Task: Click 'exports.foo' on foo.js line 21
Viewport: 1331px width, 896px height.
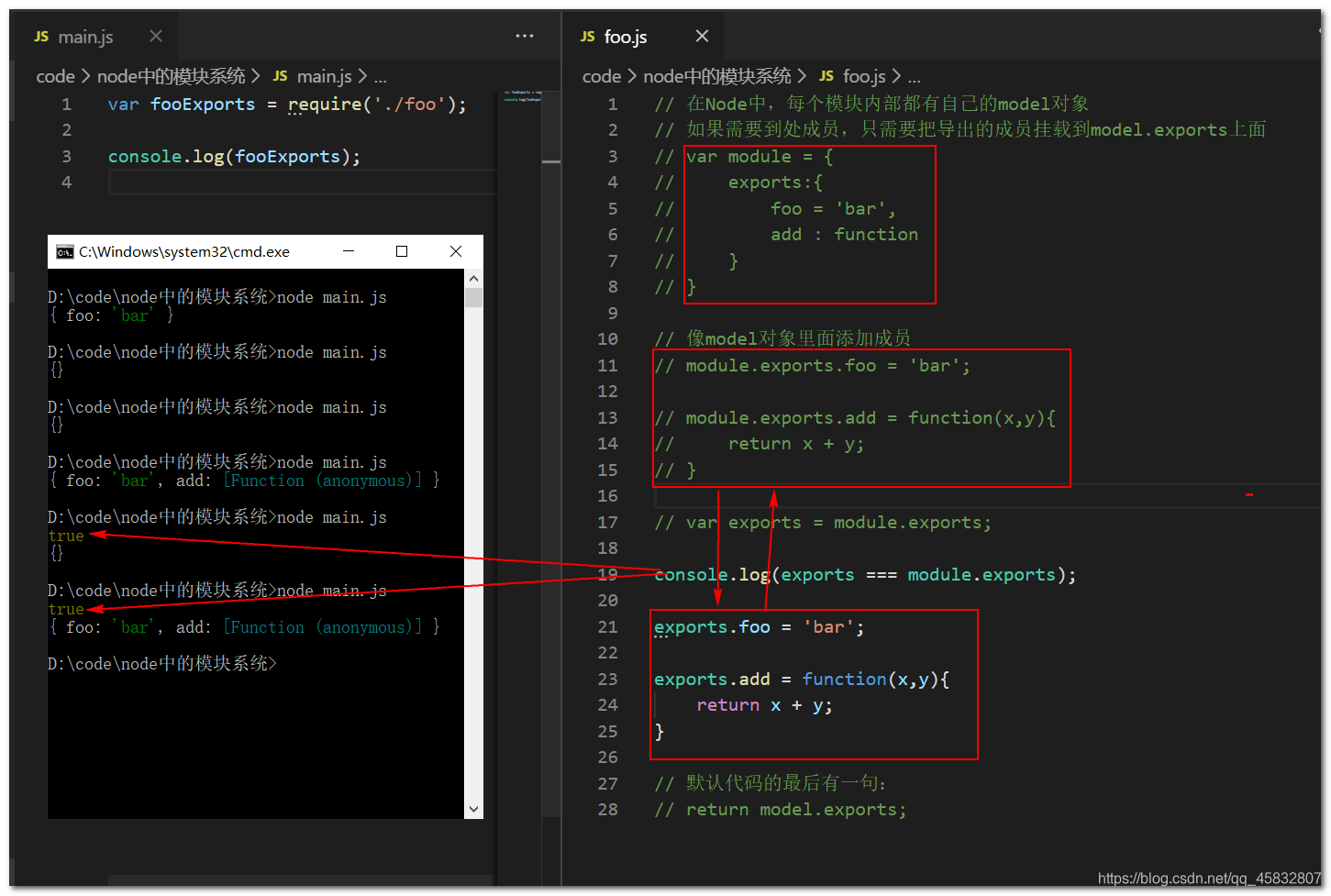Action: pos(712,627)
